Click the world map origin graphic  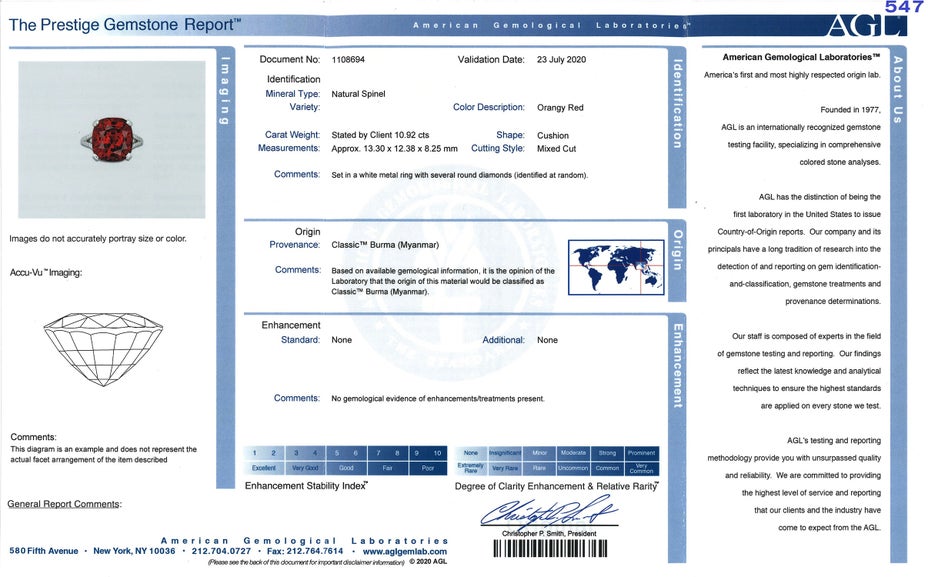(615, 268)
